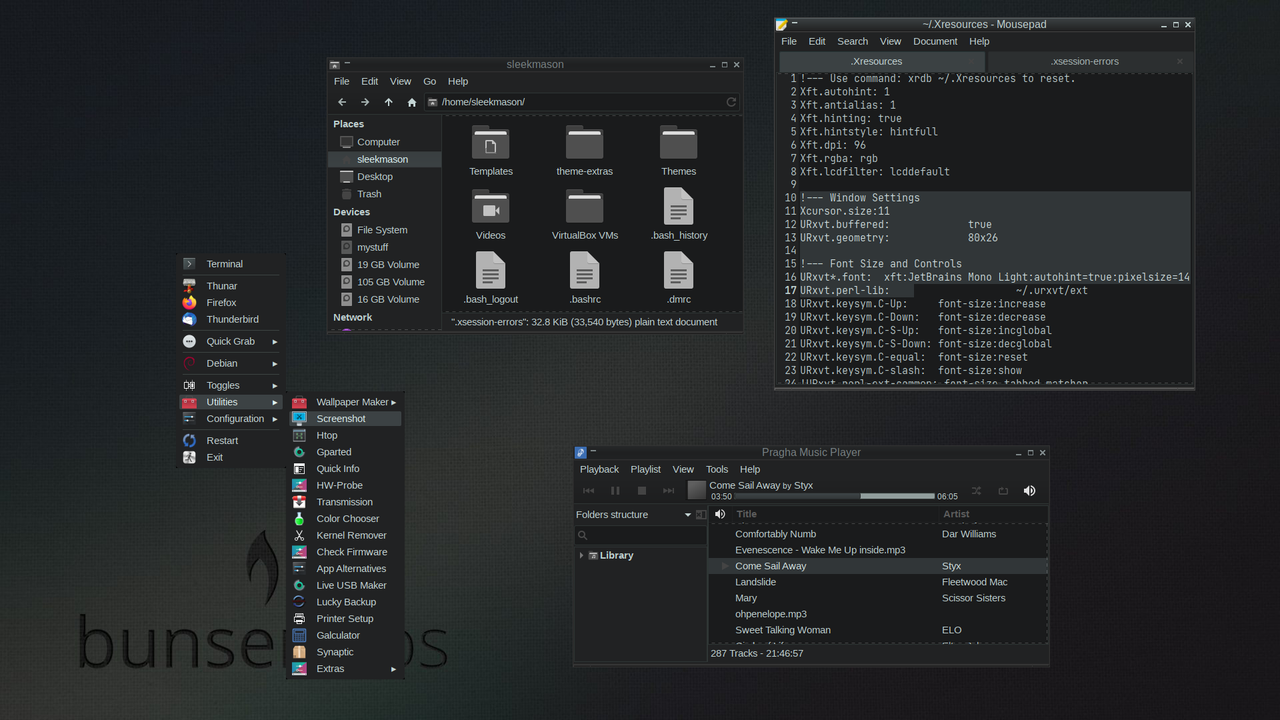Open File System in Devices
Screen dimensions: 1280x720
[384, 230]
